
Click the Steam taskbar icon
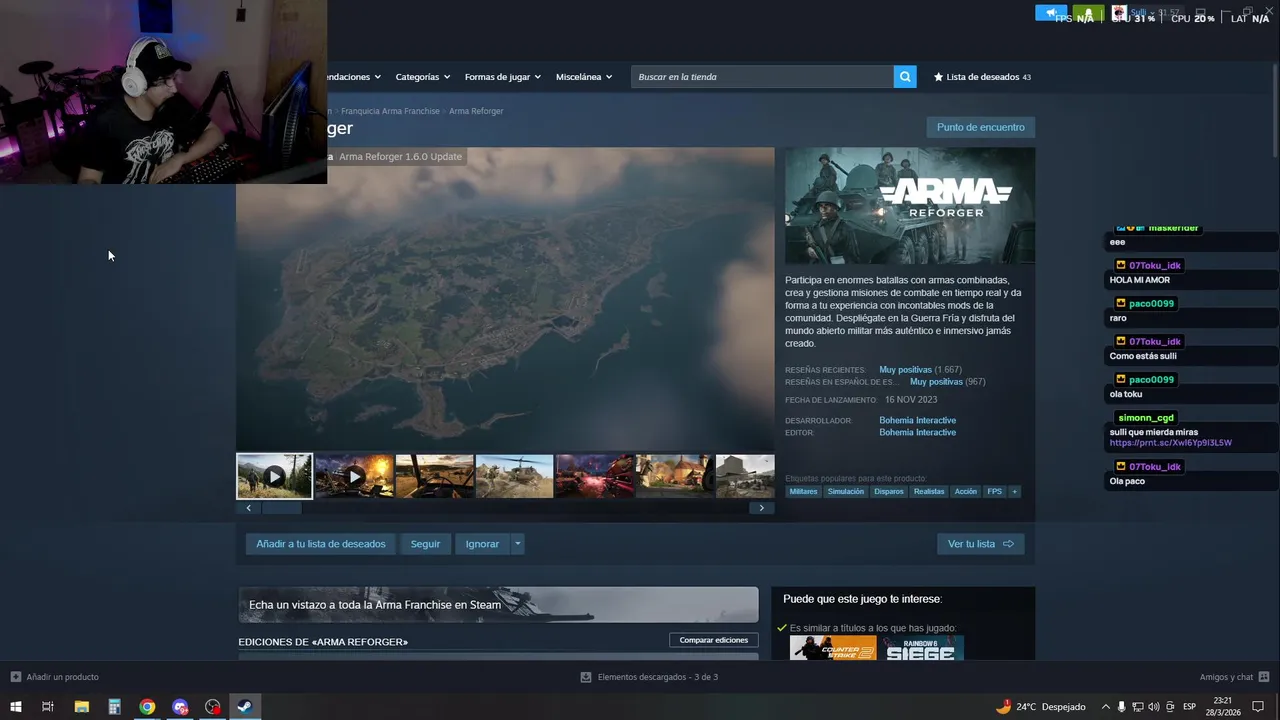[x=245, y=707]
